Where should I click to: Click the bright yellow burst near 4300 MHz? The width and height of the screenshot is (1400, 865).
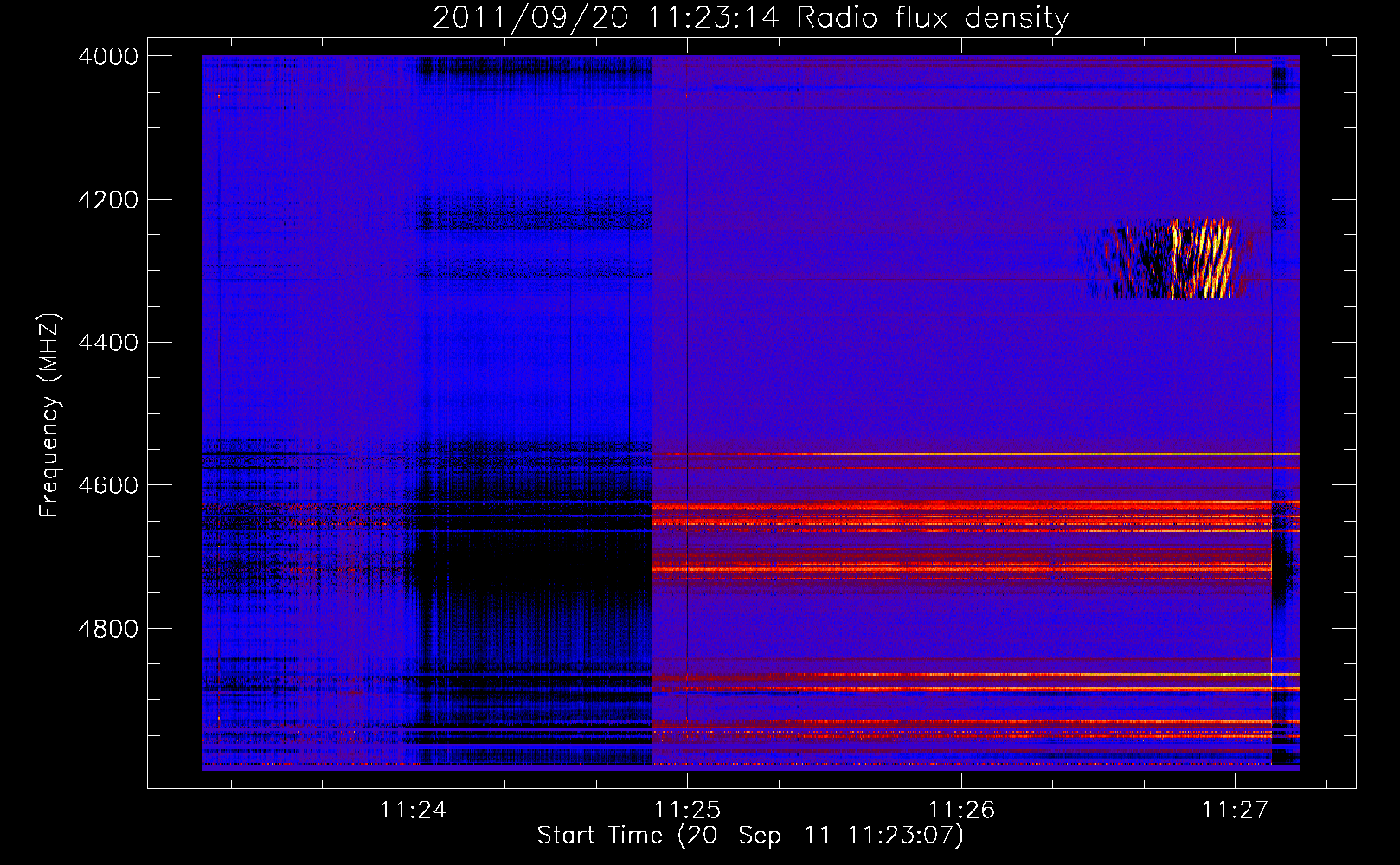[1203, 258]
